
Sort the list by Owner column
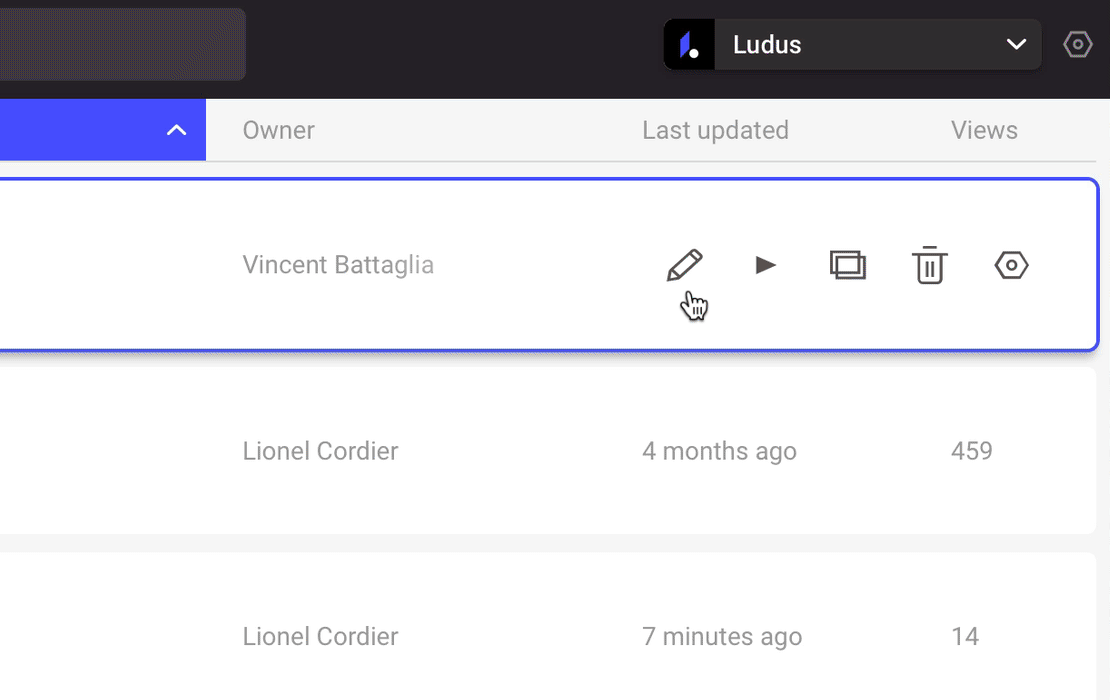[x=278, y=130]
